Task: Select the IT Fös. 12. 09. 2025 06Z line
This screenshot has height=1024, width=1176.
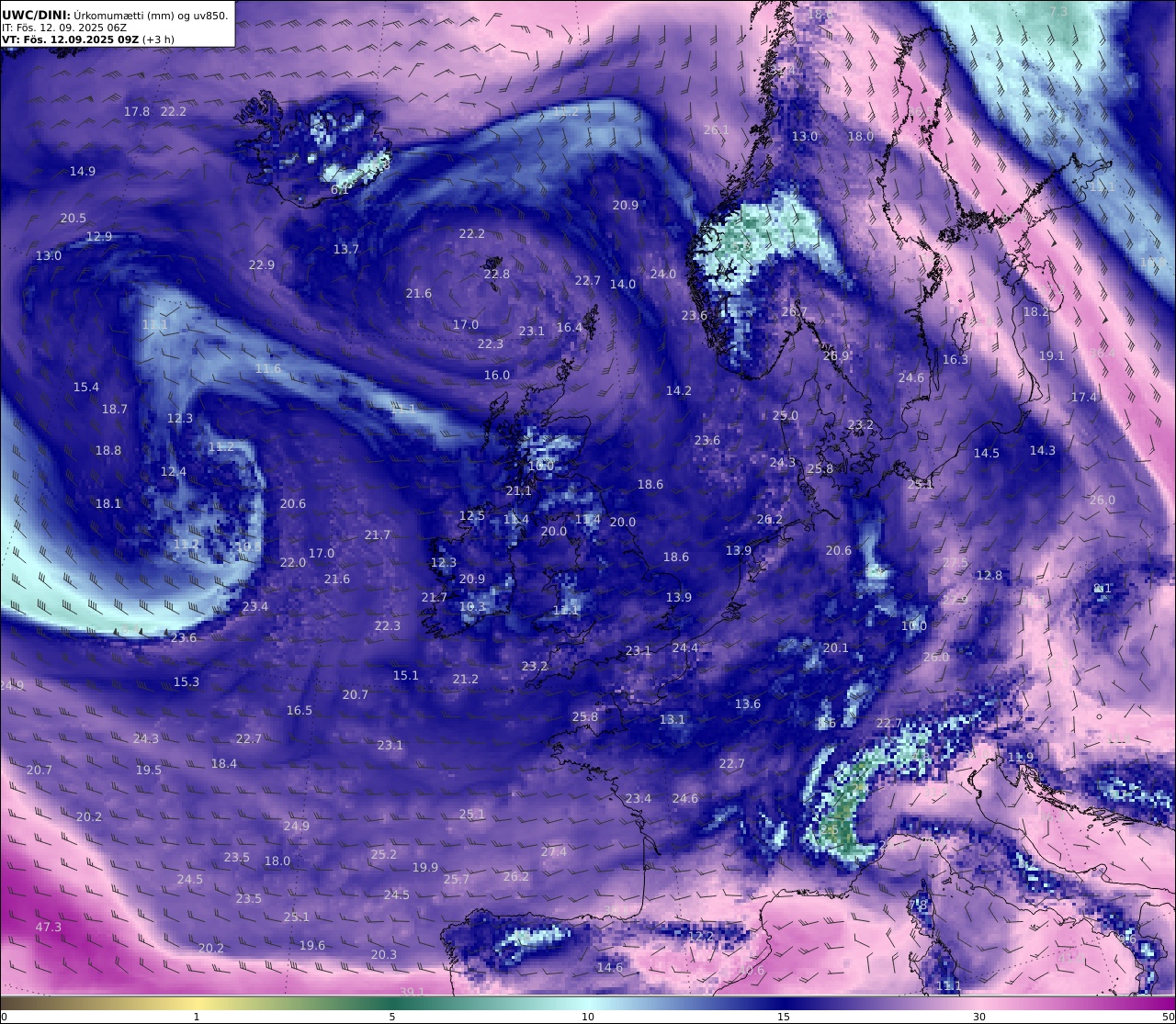Action: pos(64,28)
